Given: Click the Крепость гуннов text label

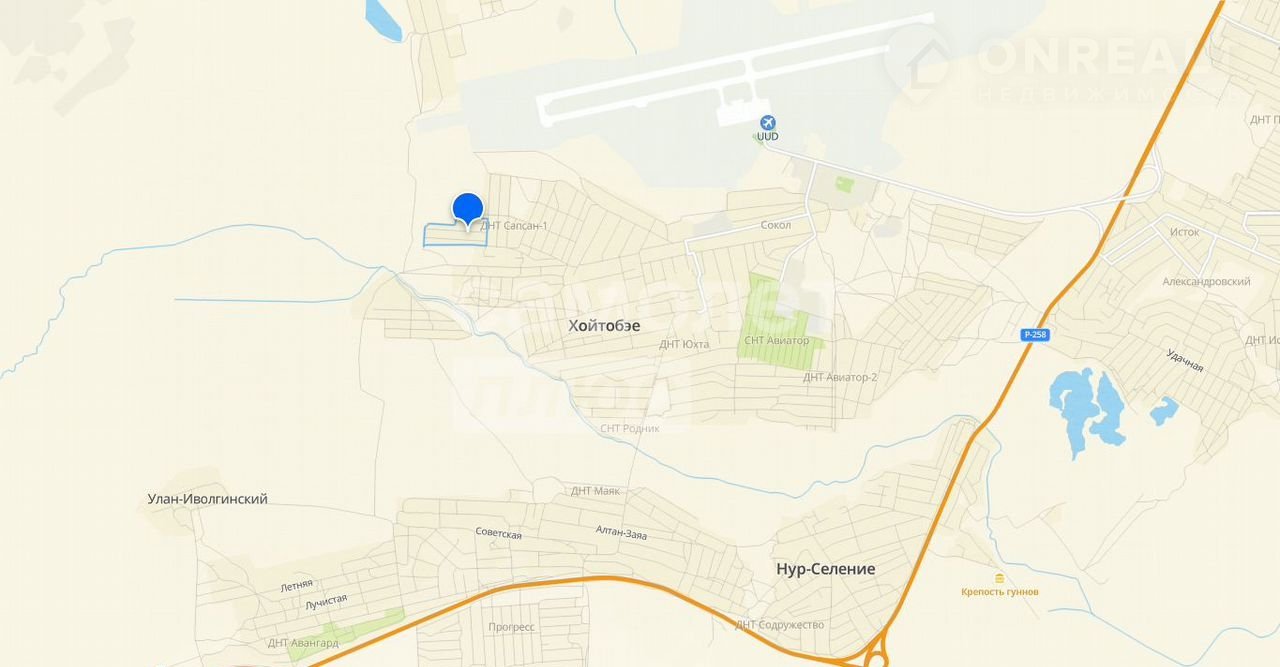Looking at the screenshot, I should (1000, 592).
